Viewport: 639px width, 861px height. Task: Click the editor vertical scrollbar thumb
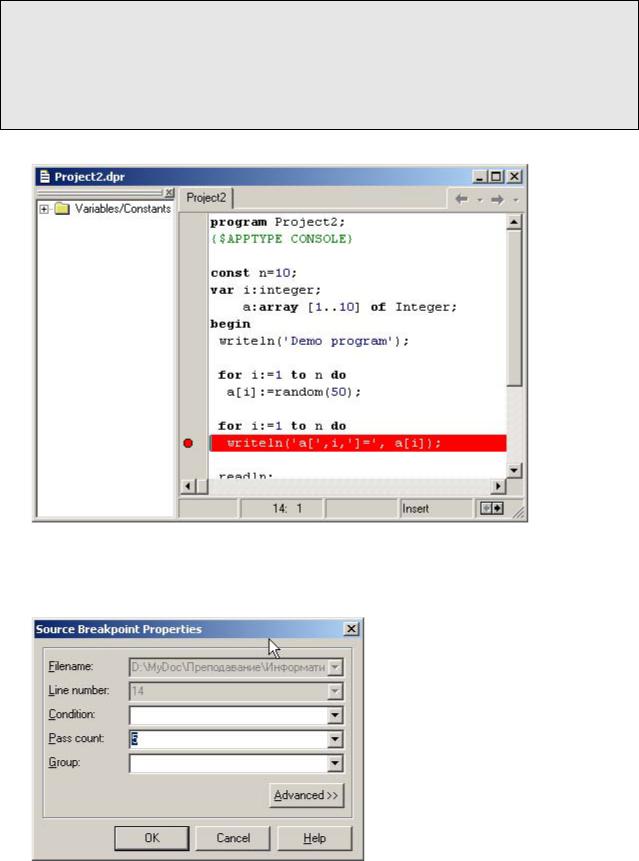coord(514,309)
